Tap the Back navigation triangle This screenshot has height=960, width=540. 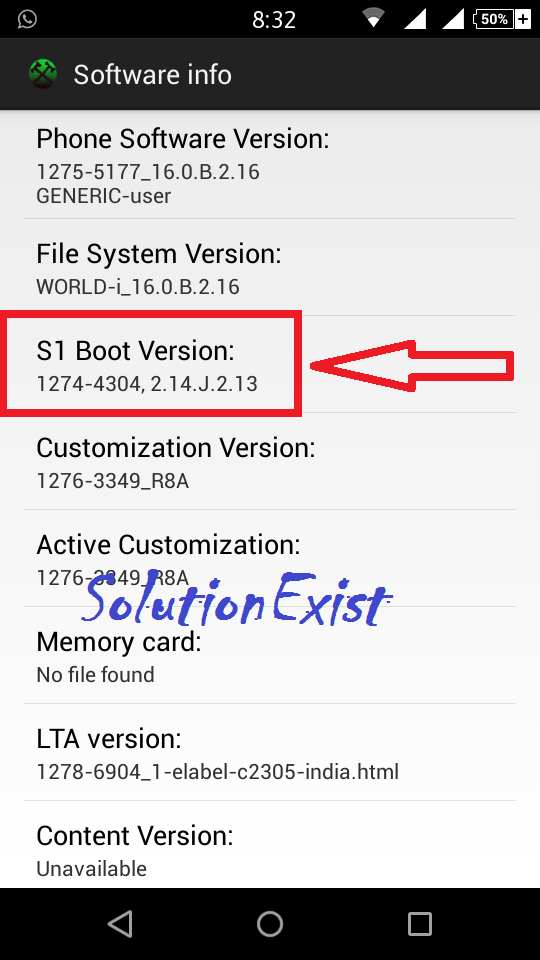coord(120,923)
